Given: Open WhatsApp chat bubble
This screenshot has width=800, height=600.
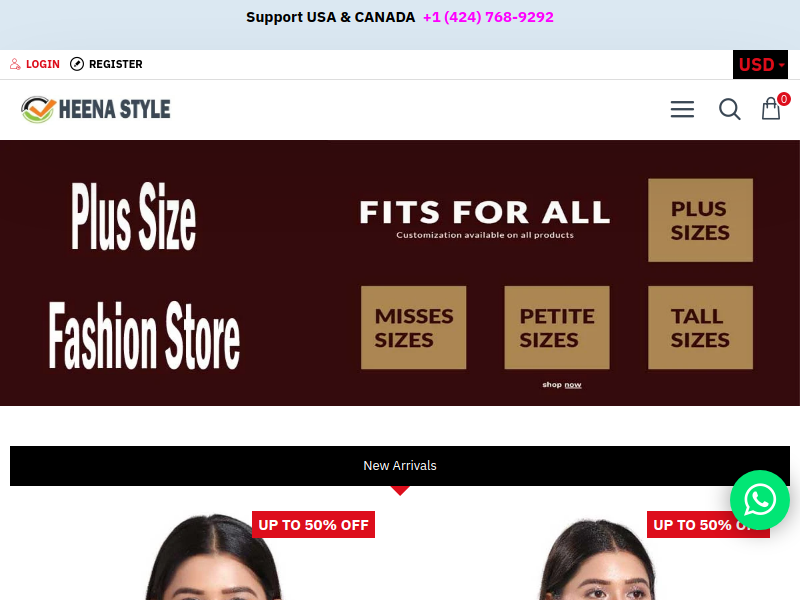Looking at the screenshot, I should point(760,500).
